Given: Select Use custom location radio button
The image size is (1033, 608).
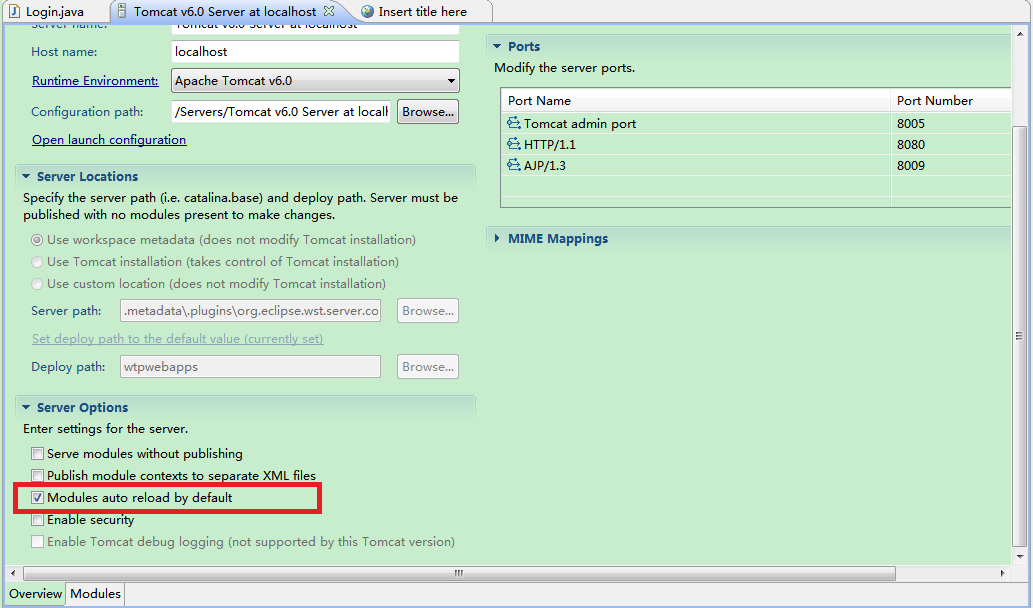Looking at the screenshot, I should [37, 284].
